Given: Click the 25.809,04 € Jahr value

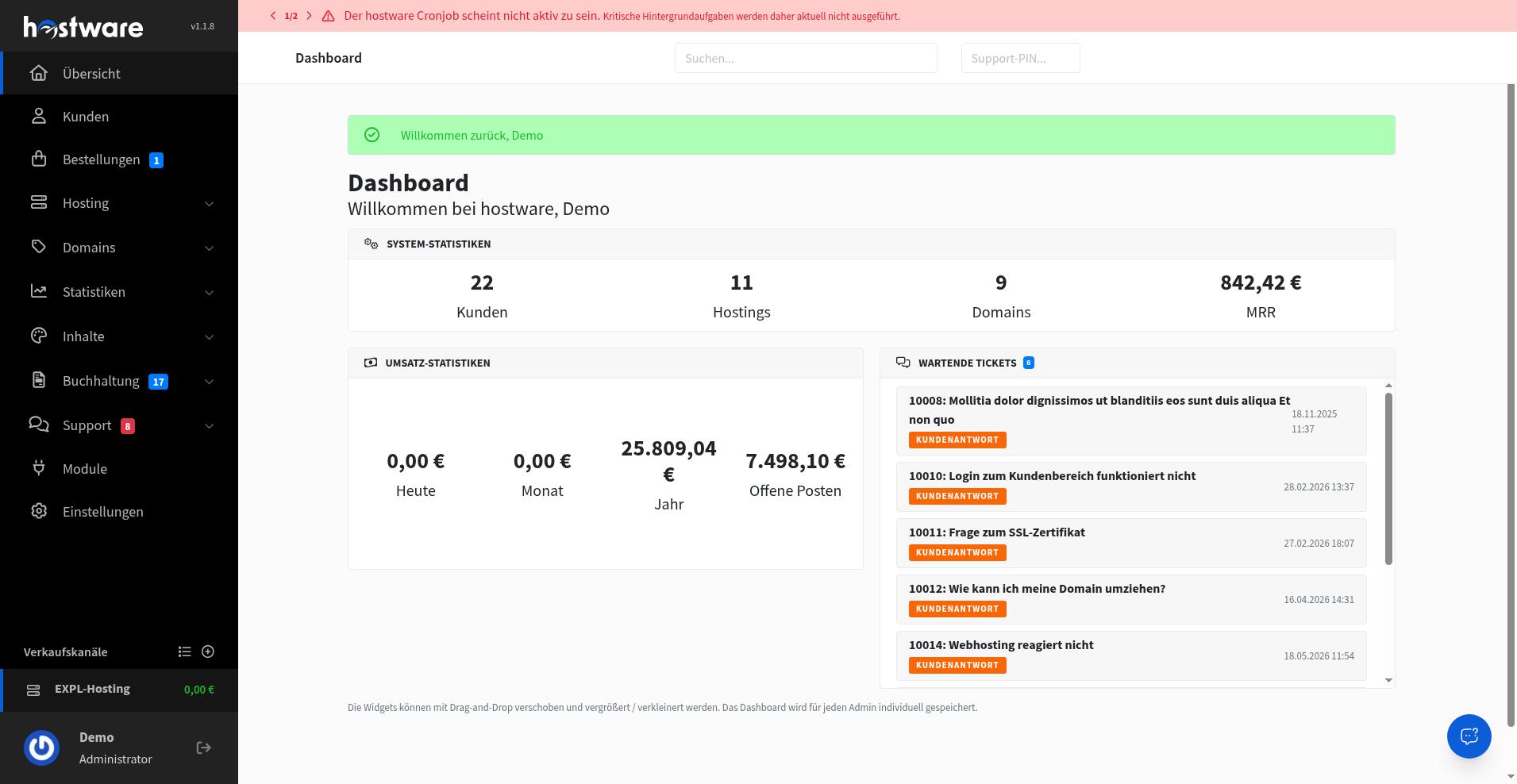Looking at the screenshot, I should pyautogui.click(x=668, y=461).
